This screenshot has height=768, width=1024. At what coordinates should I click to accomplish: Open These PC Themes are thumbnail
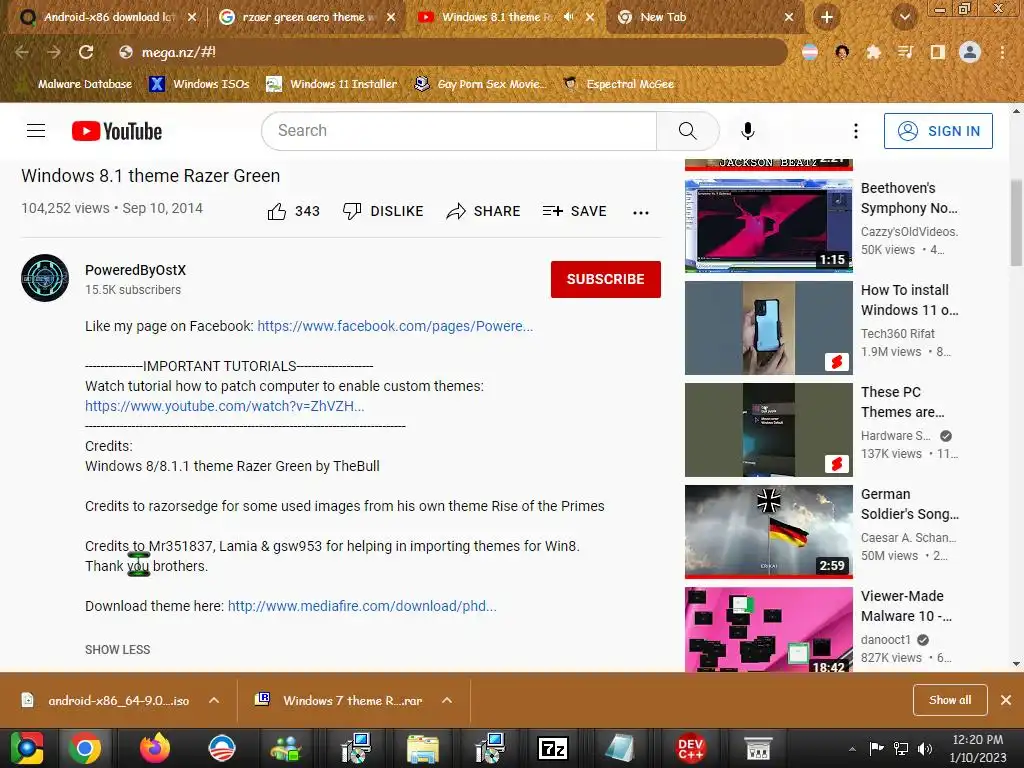[x=769, y=430]
